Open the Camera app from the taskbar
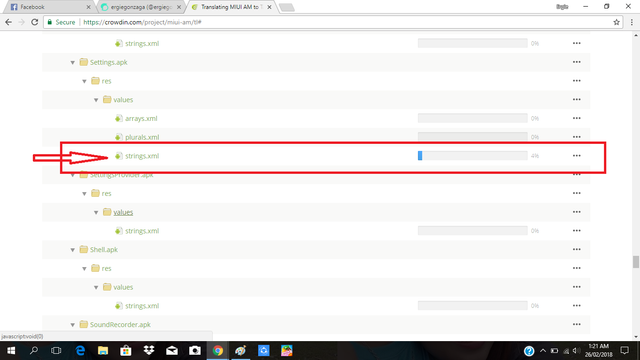This screenshot has height=360, width=640. coord(195,351)
